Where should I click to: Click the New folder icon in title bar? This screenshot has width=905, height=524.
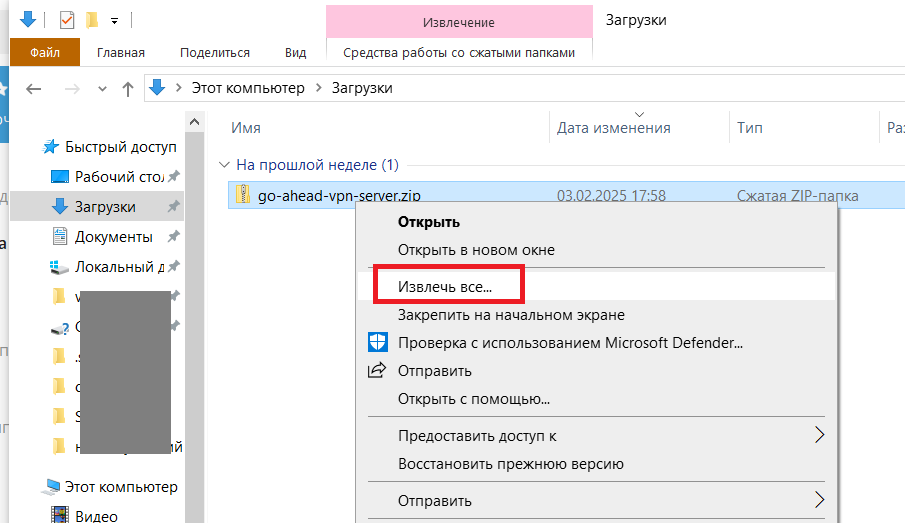92,20
